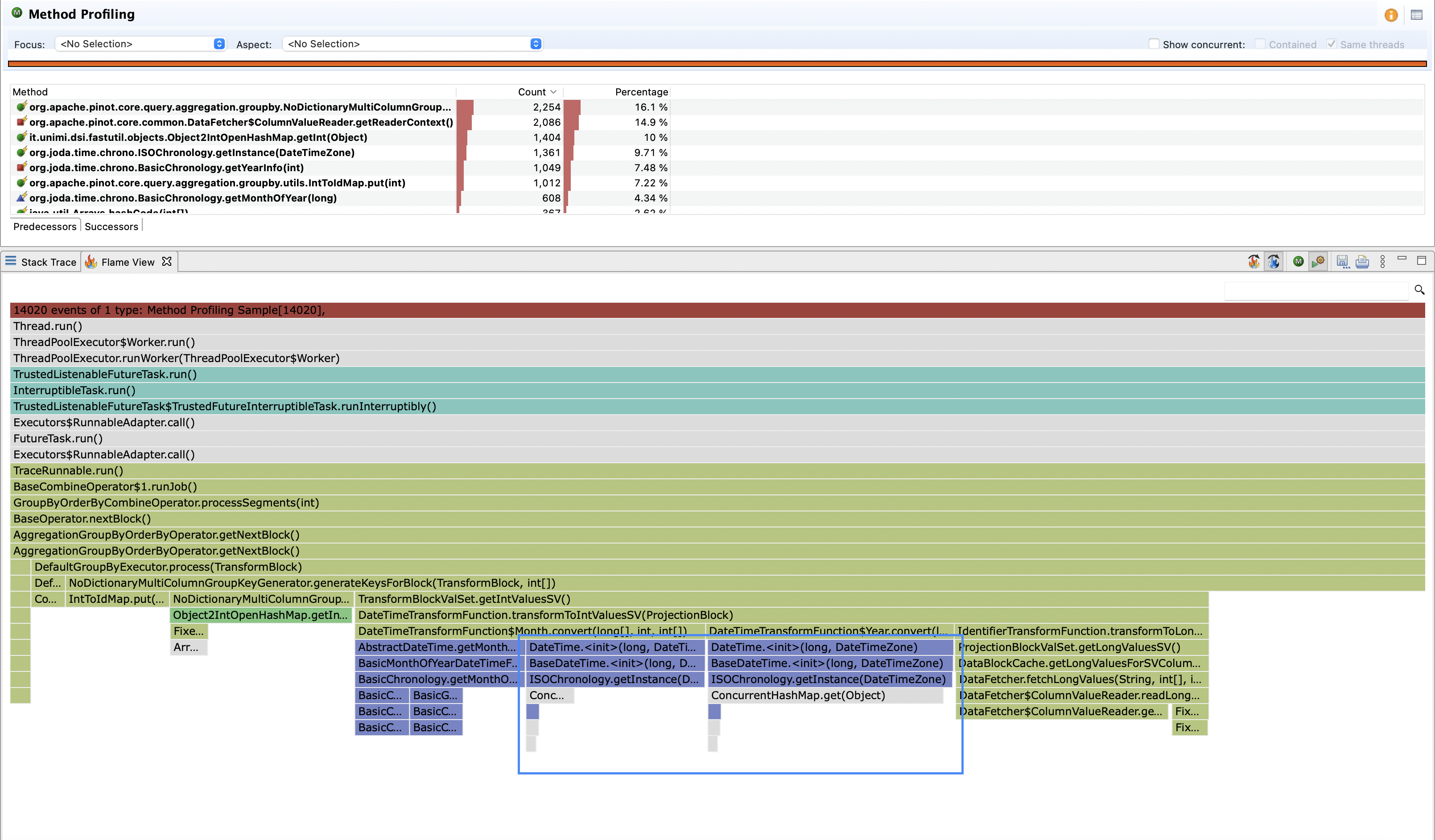
Task: Click the blue icicle graph icon
Action: tap(1273, 261)
